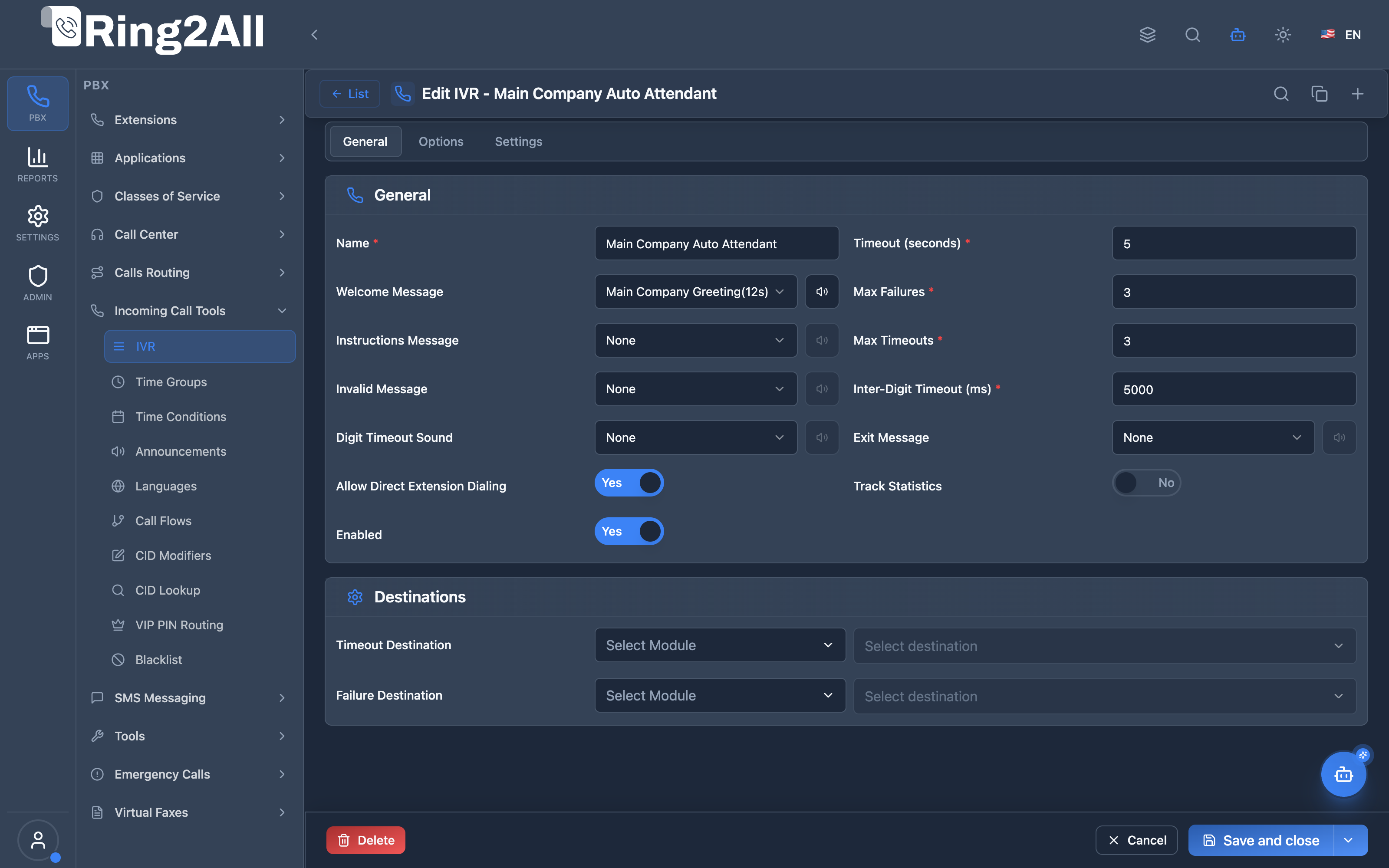Click the global search icon in header

pos(1193,34)
